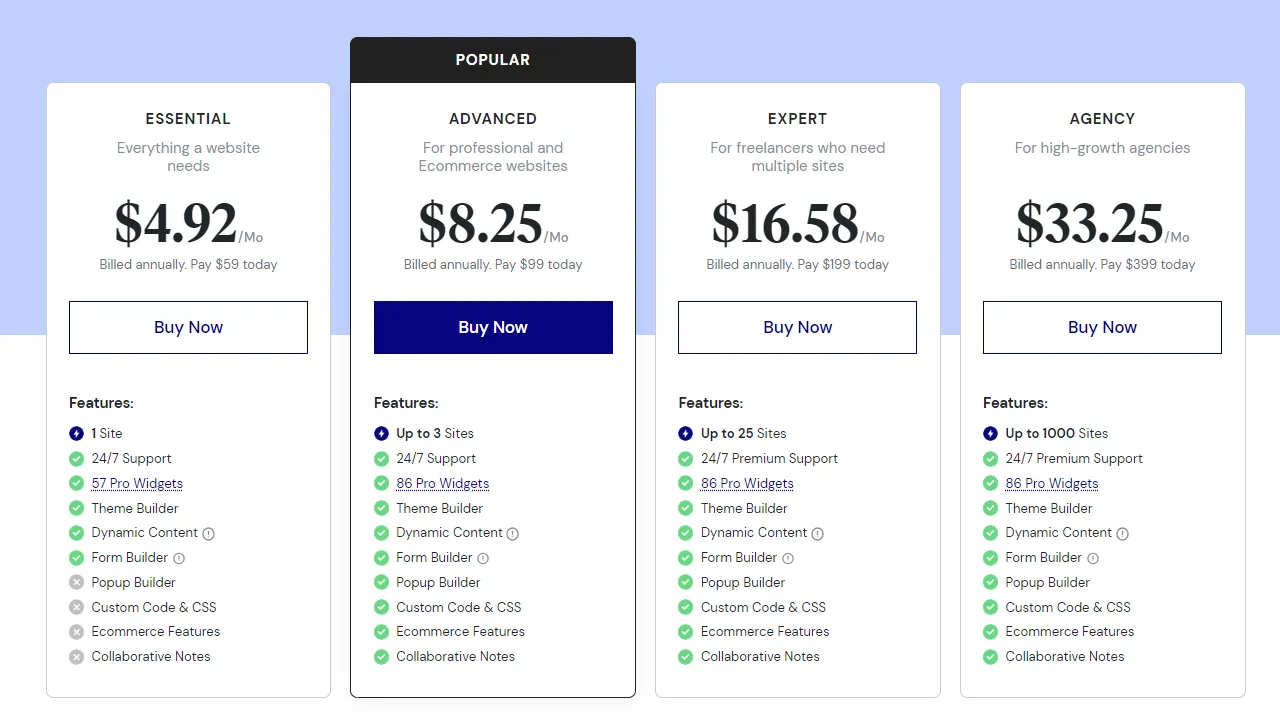The width and height of the screenshot is (1280, 725).
Task: Click green check next to Expert Ecommerce Features
Action: click(685, 631)
